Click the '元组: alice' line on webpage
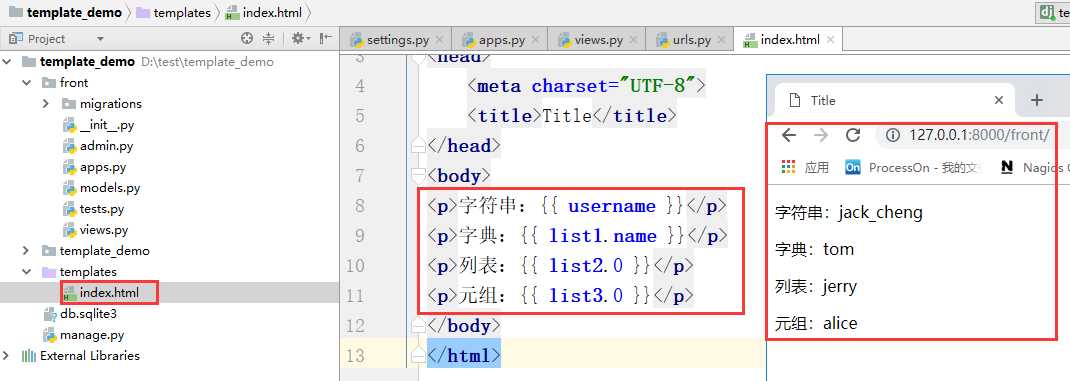 (x=816, y=323)
